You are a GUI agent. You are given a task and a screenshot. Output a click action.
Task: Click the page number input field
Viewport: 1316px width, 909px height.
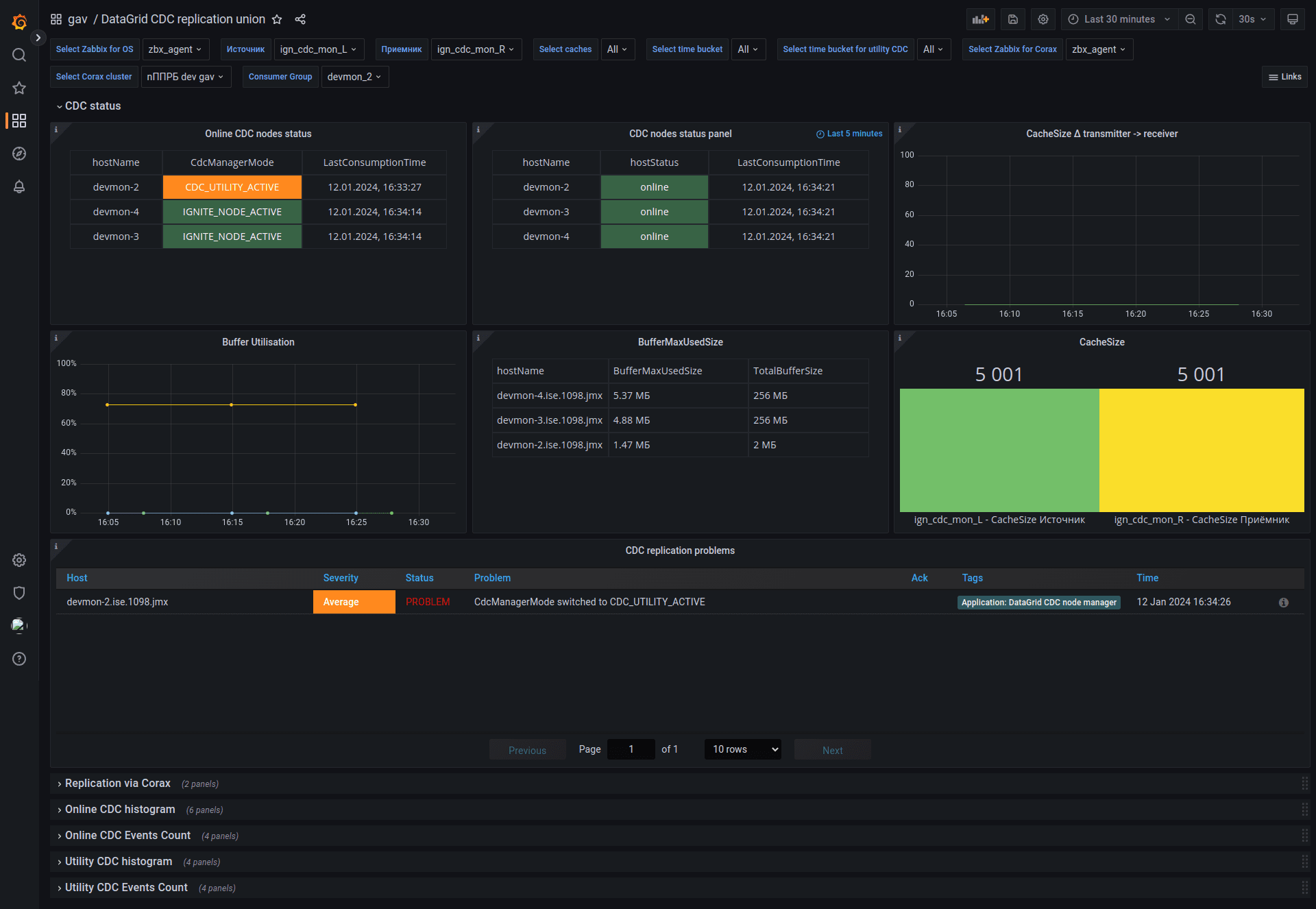[631, 749]
